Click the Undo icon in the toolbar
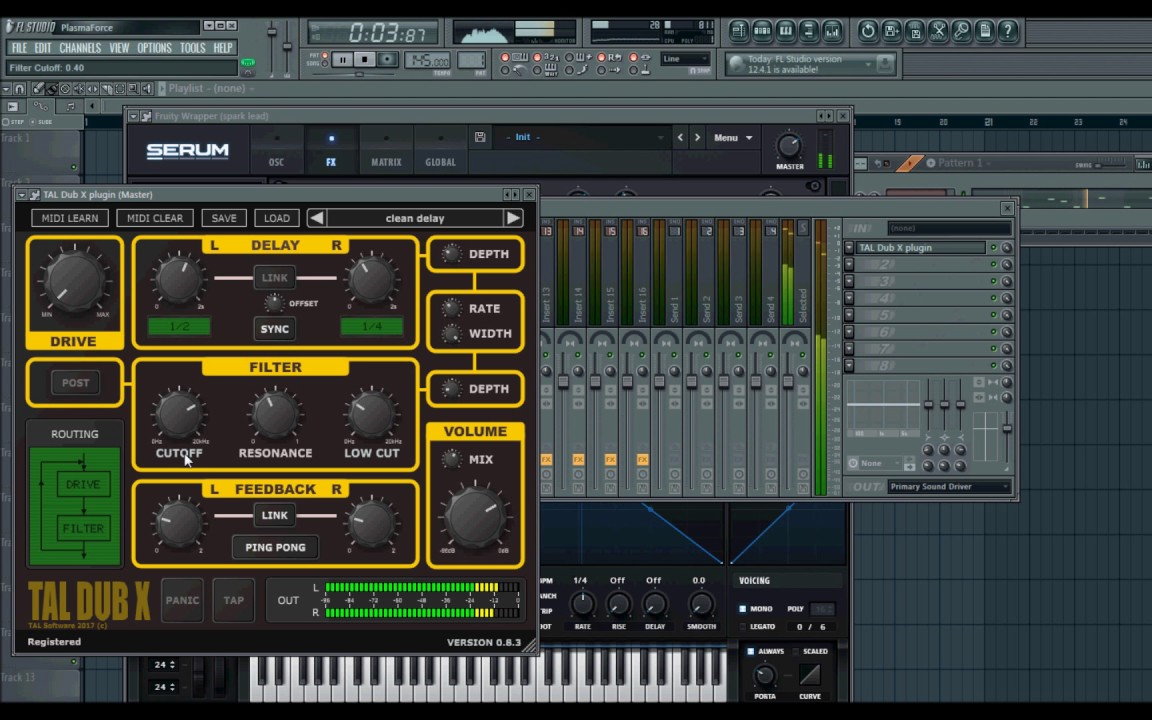The height and width of the screenshot is (720, 1152). coord(868,31)
